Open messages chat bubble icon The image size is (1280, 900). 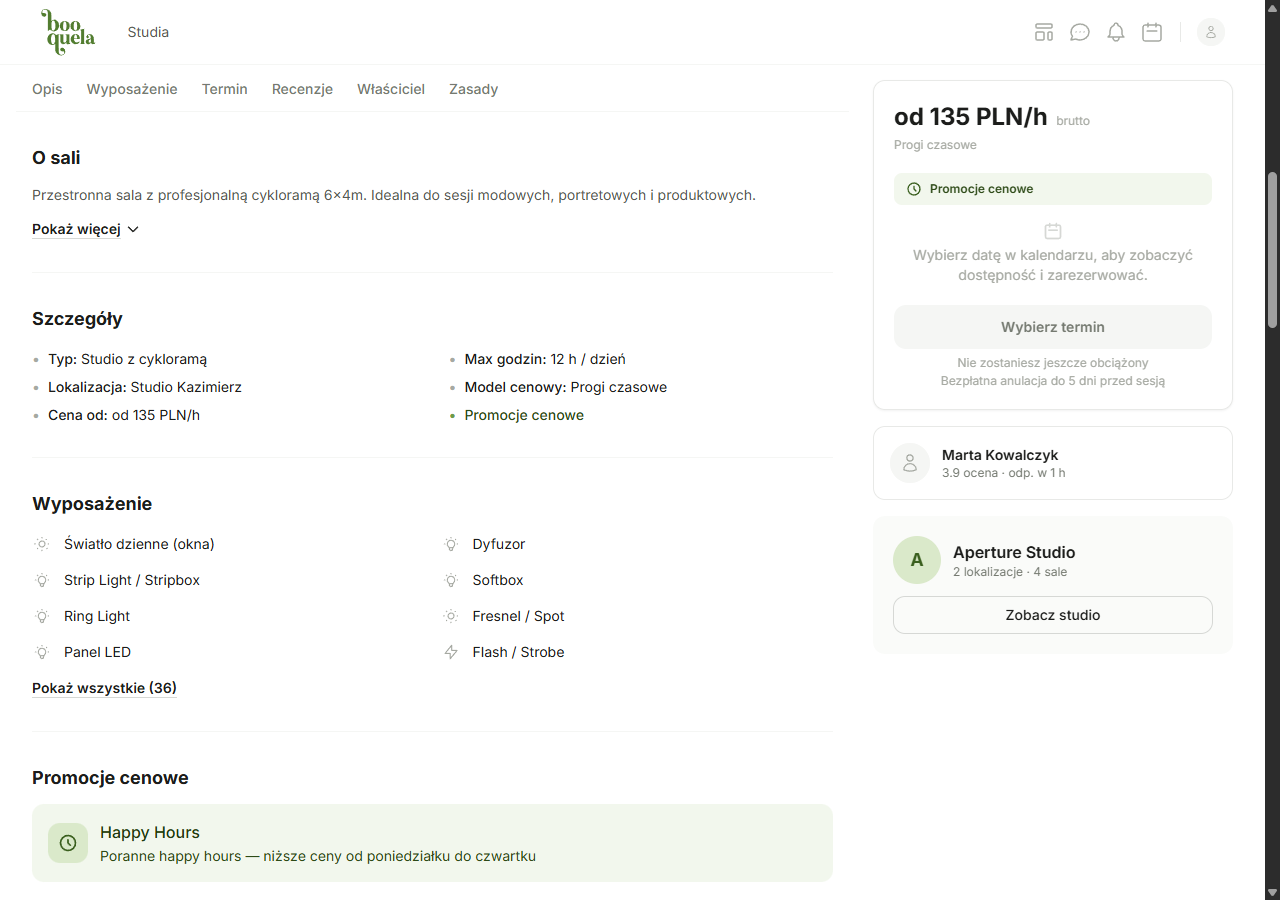click(x=1080, y=32)
